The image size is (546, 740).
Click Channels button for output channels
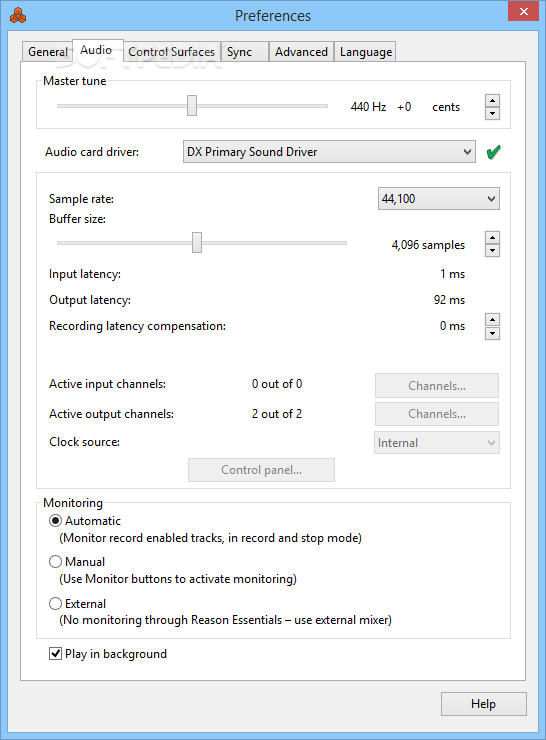pos(437,414)
